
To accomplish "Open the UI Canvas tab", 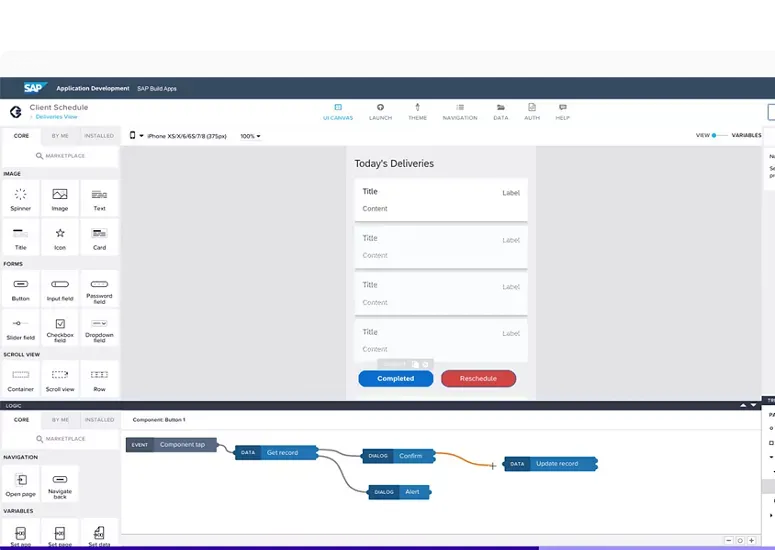I will [338, 112].
